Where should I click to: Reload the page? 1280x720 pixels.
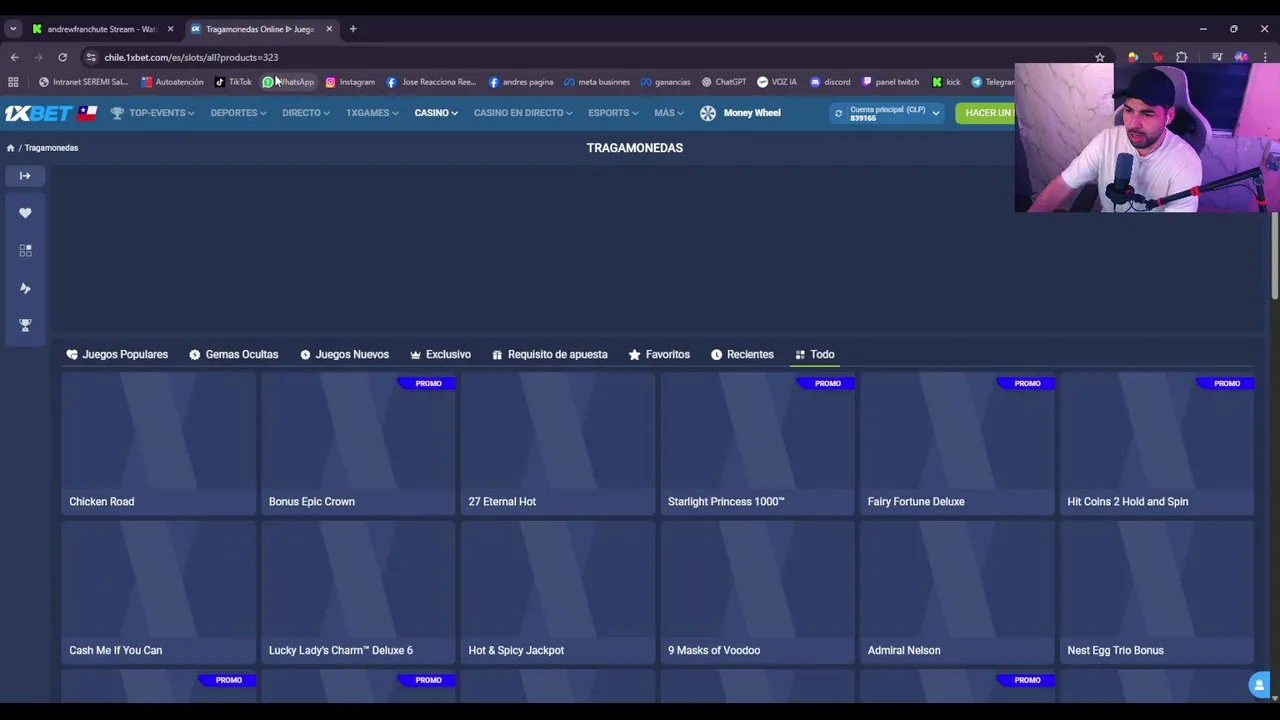coord(62,57)
